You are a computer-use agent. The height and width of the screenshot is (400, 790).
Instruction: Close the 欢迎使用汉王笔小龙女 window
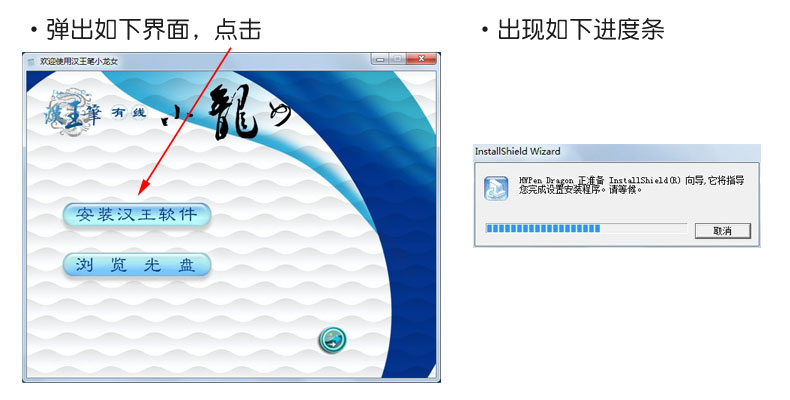(421, 59)
